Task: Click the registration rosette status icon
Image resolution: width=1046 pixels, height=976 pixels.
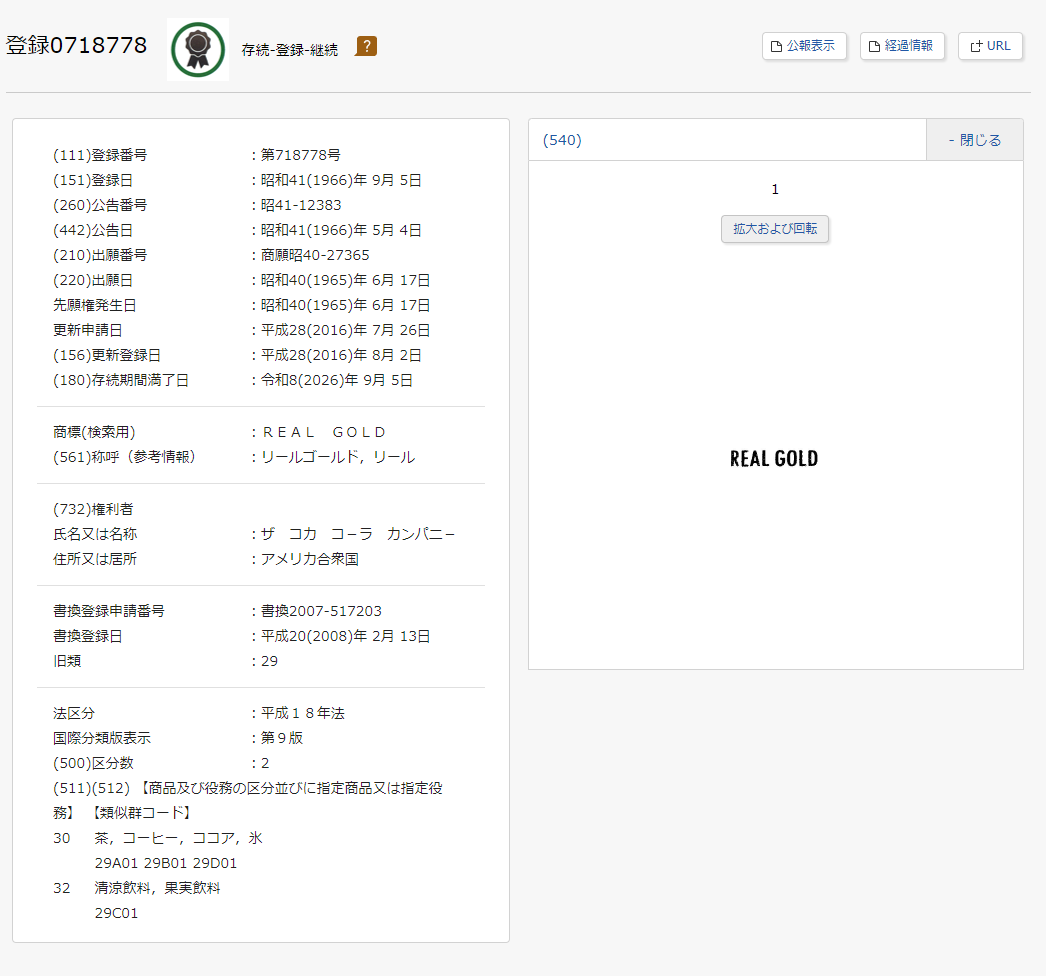Action: coord(197,49)
